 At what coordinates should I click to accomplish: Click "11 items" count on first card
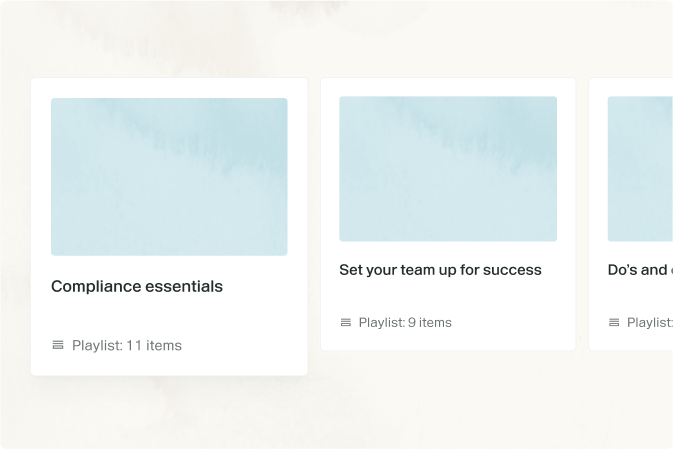(x=154, y=346)
